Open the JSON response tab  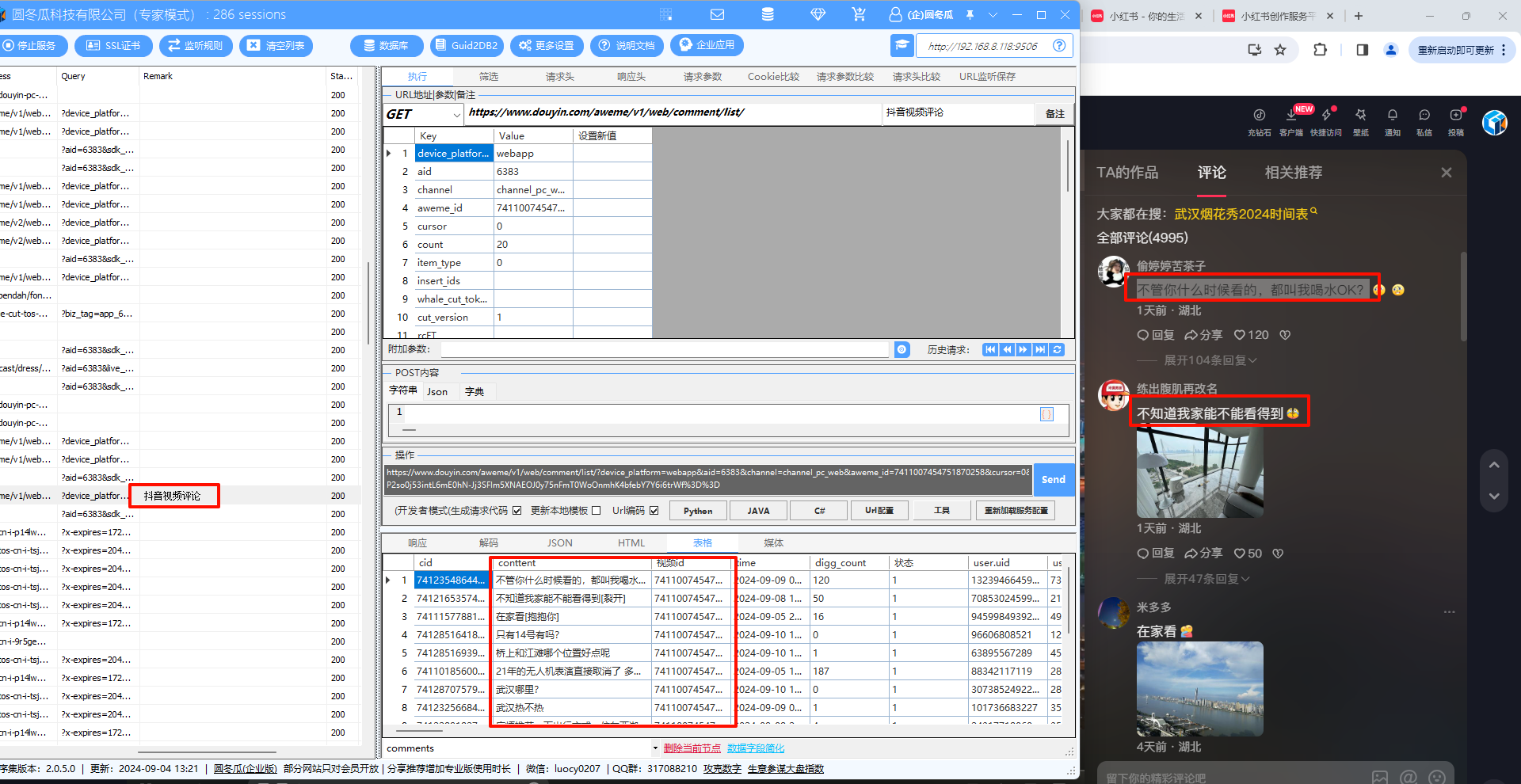(560, 543)
